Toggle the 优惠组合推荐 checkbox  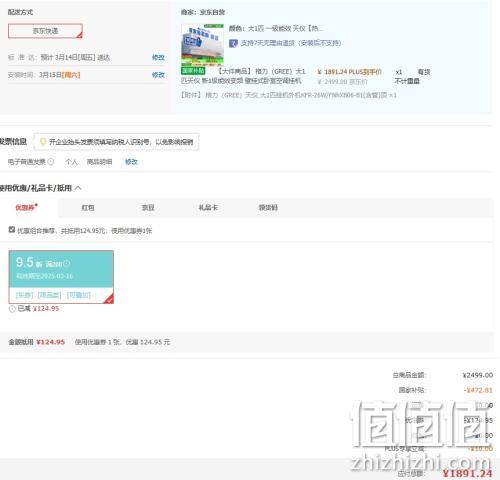coord(12,229)
